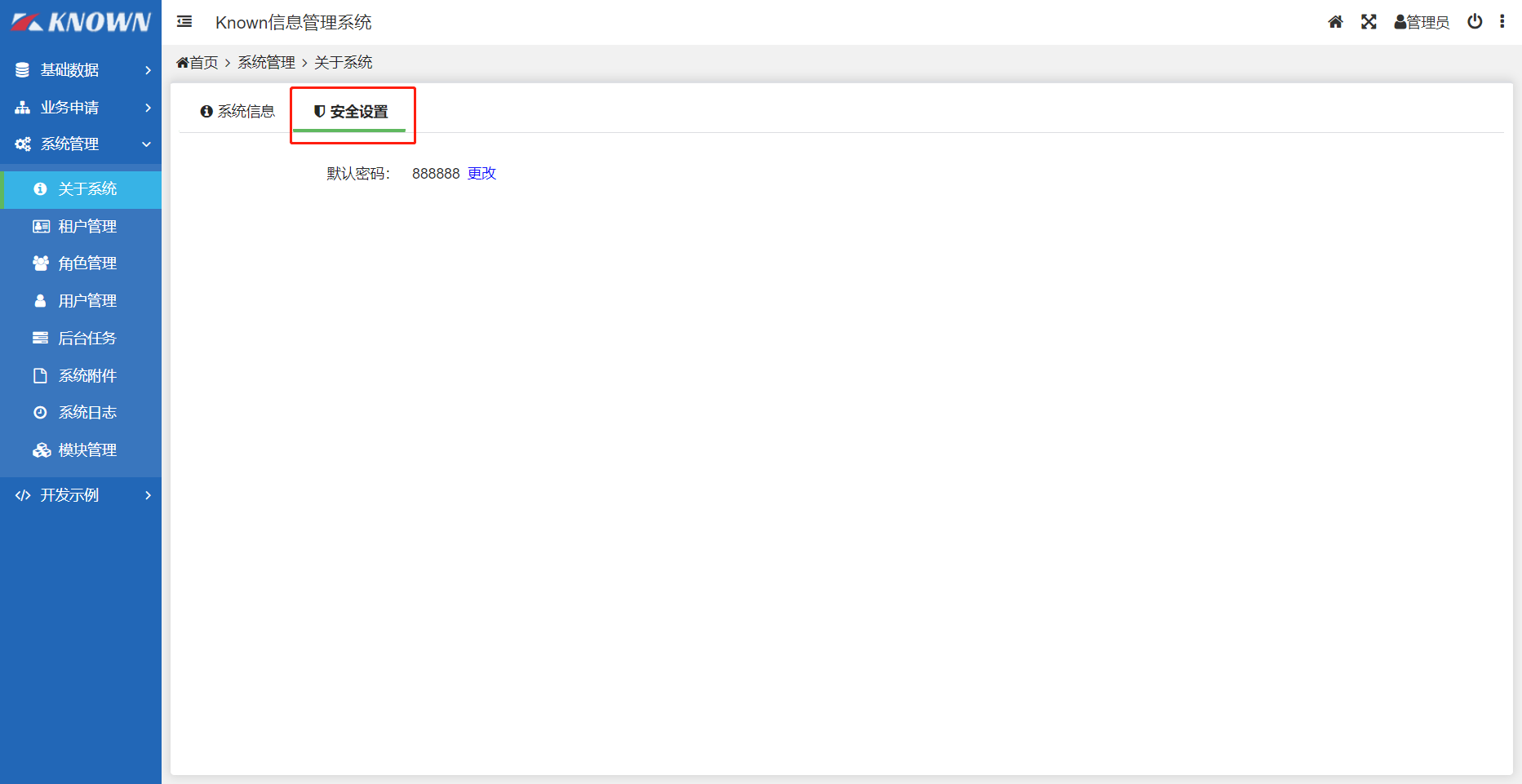Open 租户管理 page
This screenshot has width=1522, height=784.
(x=81, y=227)
